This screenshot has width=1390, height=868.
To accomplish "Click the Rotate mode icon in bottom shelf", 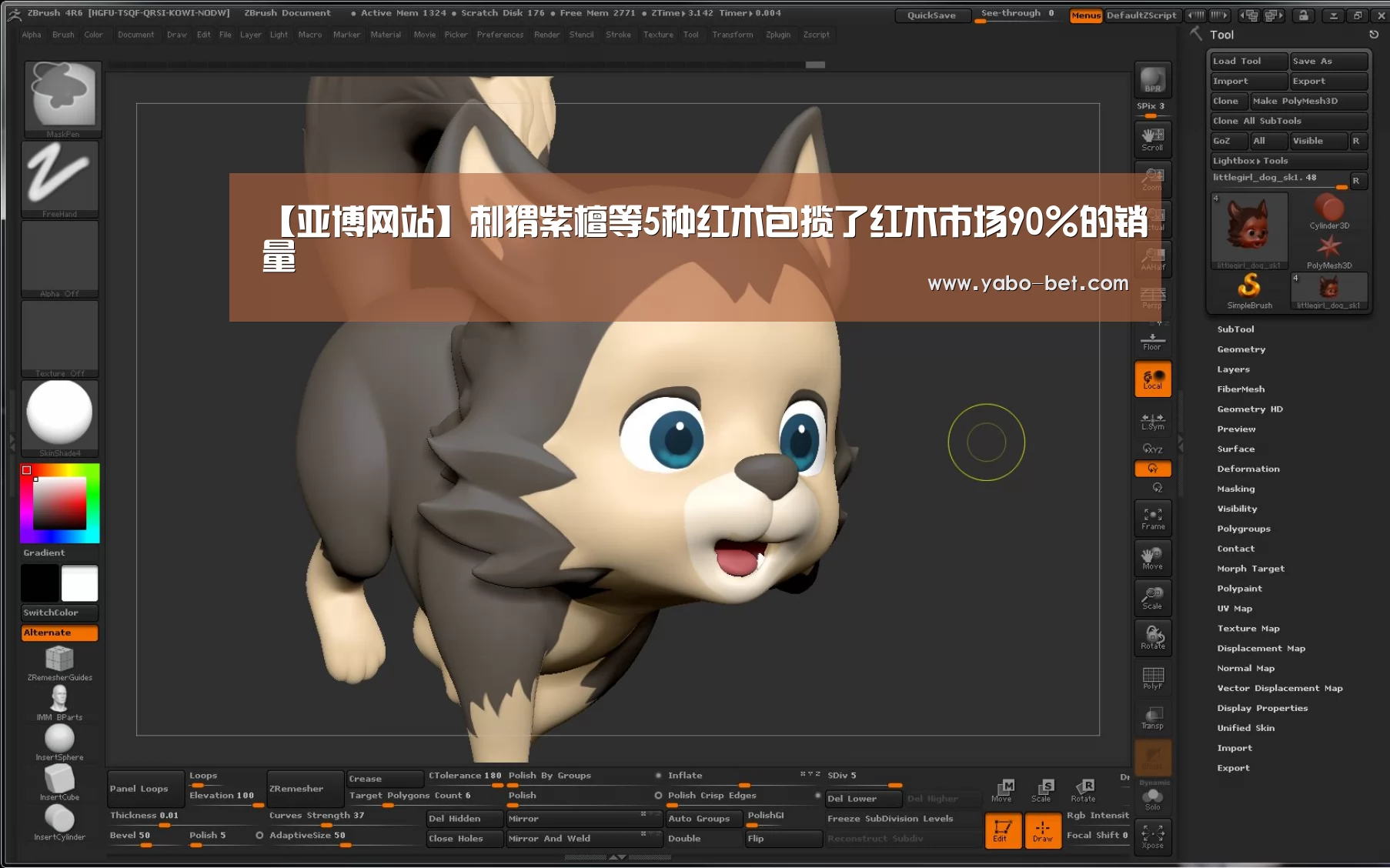I will click(x=1083, y=790).
